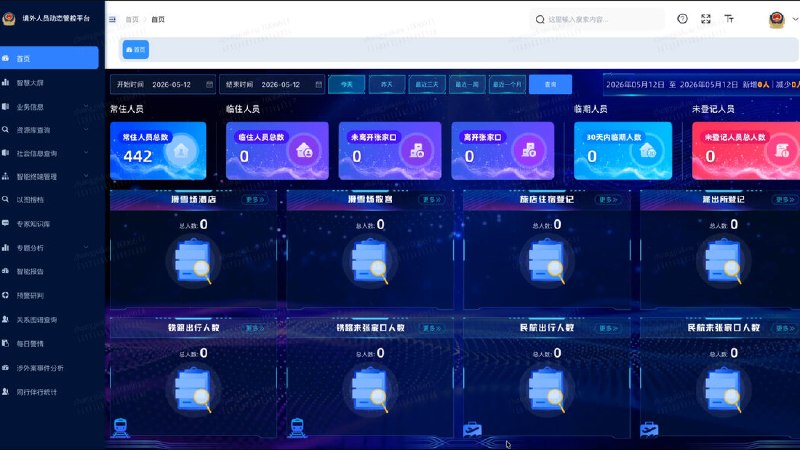The image size is (800, 450).
Task: Select the 今天 quick range button
Action: coord(346,85)
